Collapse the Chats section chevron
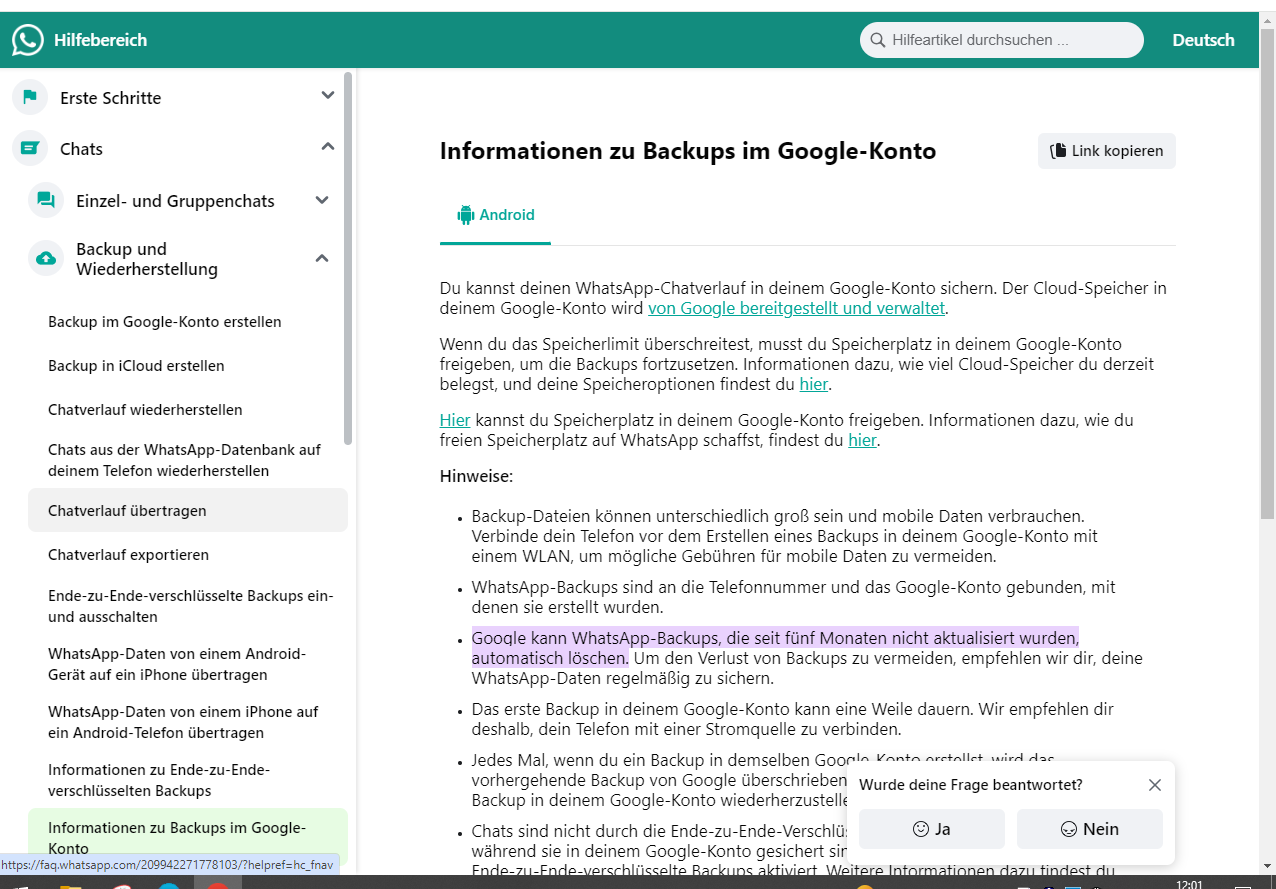The height and width of the screenshot is (889, 1276). [x=327, y=147]
